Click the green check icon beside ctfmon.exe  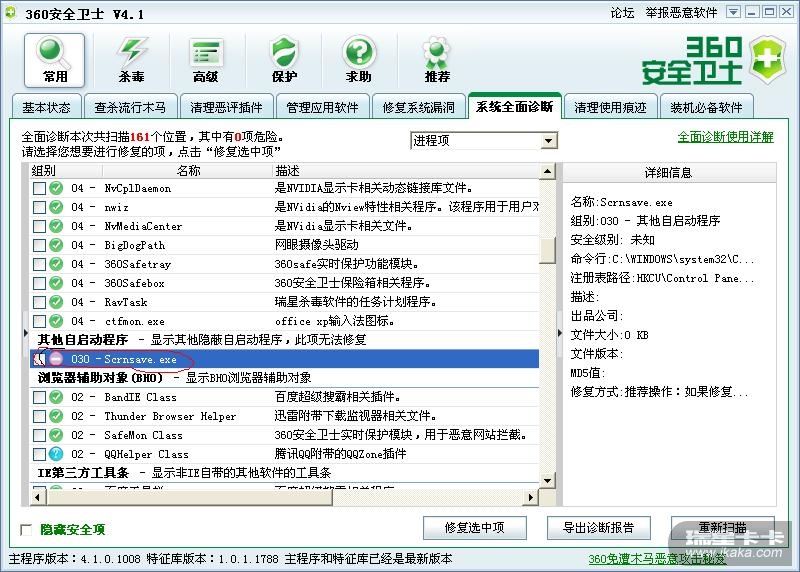point(56,321)
